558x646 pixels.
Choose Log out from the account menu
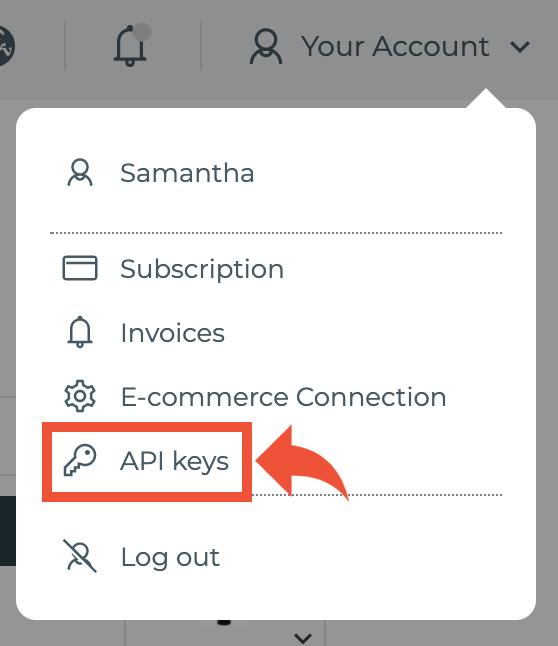pos(276,557)
